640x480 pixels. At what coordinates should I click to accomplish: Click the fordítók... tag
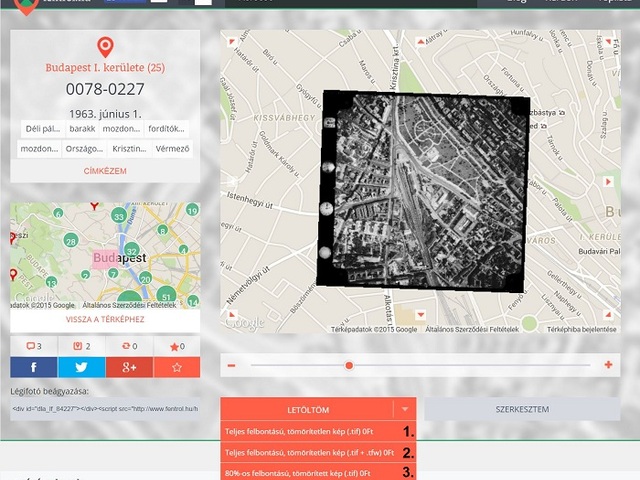coord(167,129)
